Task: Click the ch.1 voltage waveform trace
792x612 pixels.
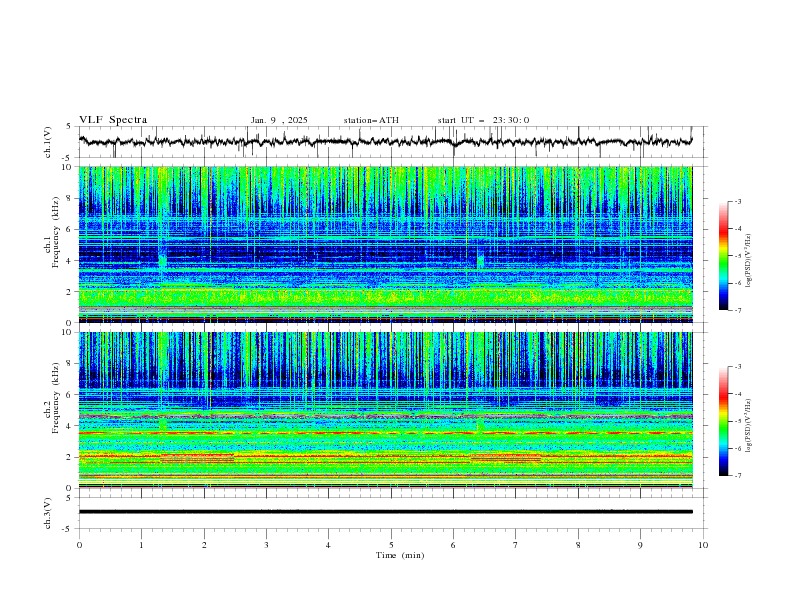Action: coord(385,142)
